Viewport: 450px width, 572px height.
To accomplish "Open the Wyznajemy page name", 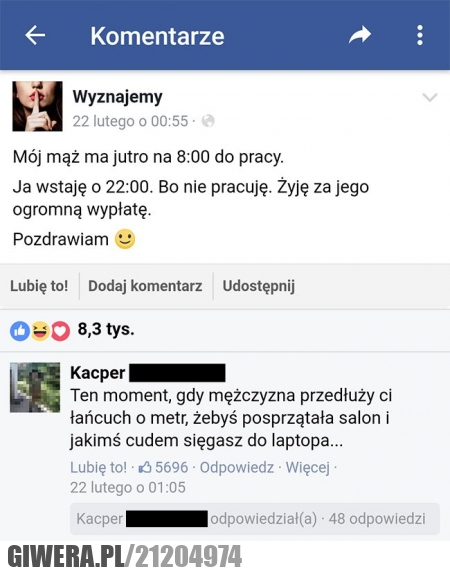I will (117, 97).
